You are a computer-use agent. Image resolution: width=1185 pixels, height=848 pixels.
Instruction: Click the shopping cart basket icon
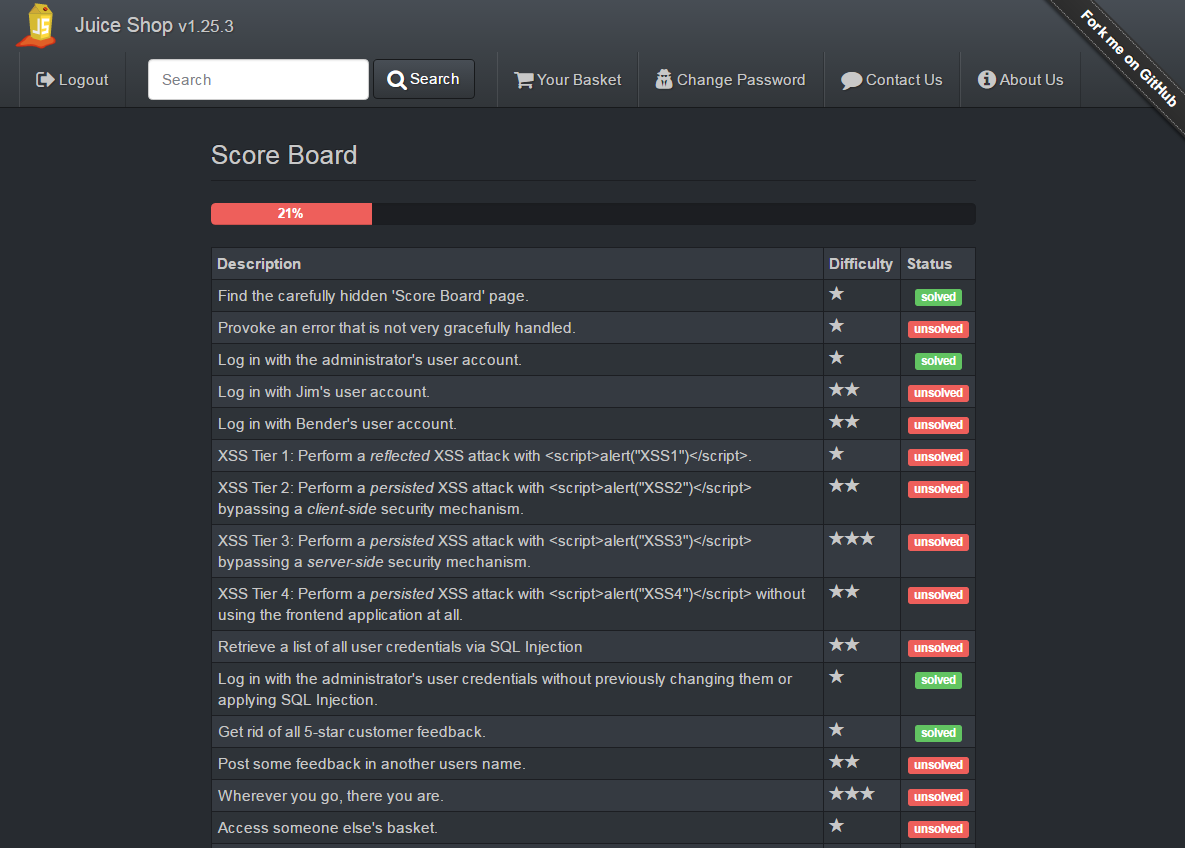pos(523,80)
